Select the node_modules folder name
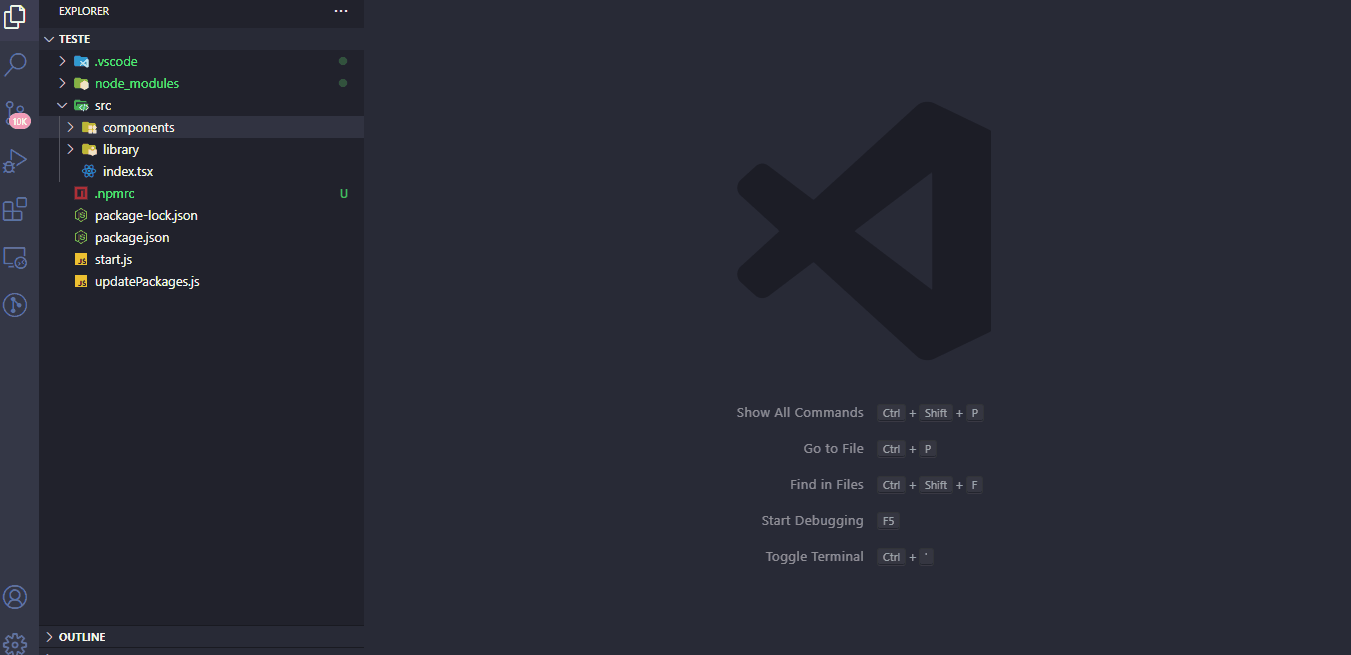This screenshot has height=655, width=1351. tap(137, 83)
